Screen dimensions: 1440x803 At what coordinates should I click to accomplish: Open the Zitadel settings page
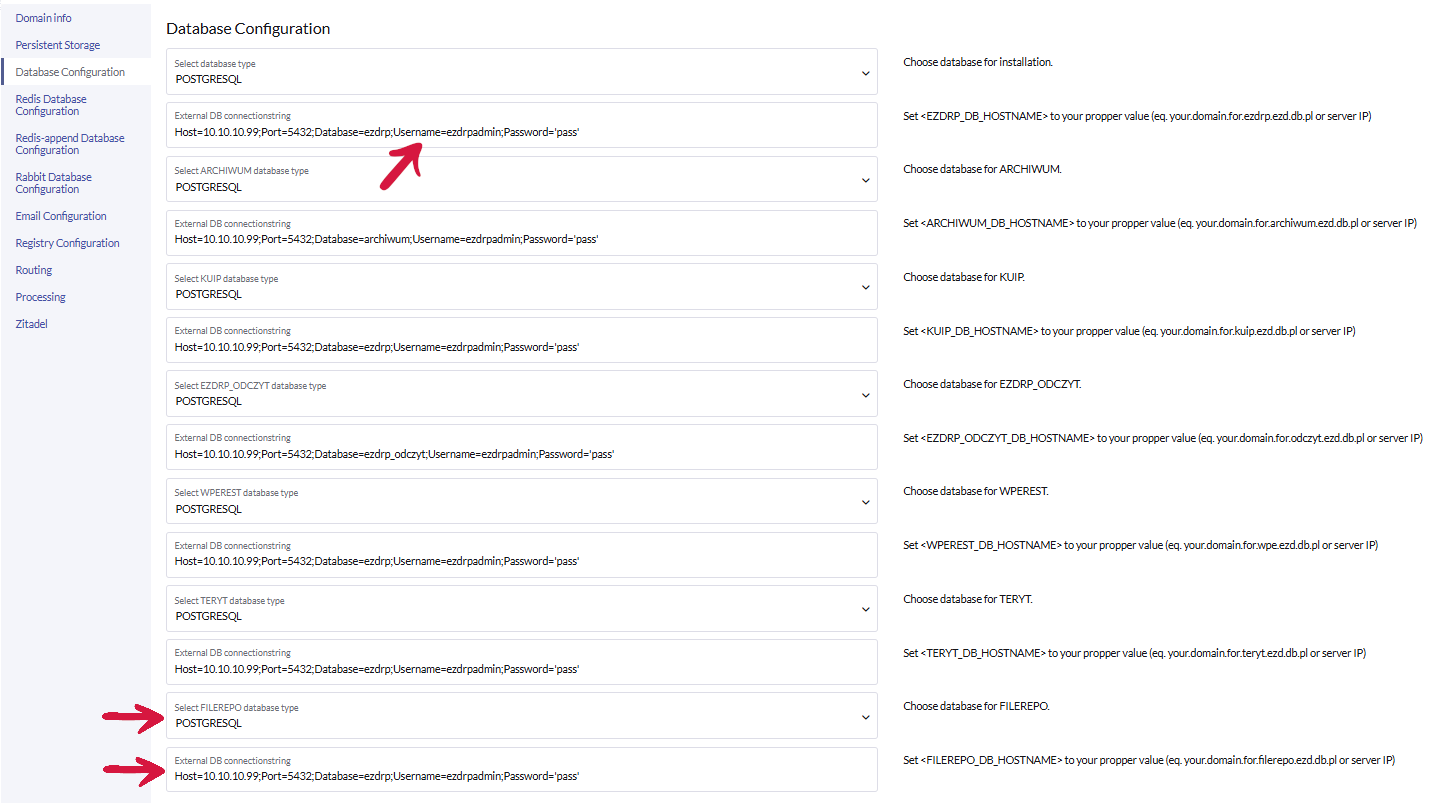31,324
